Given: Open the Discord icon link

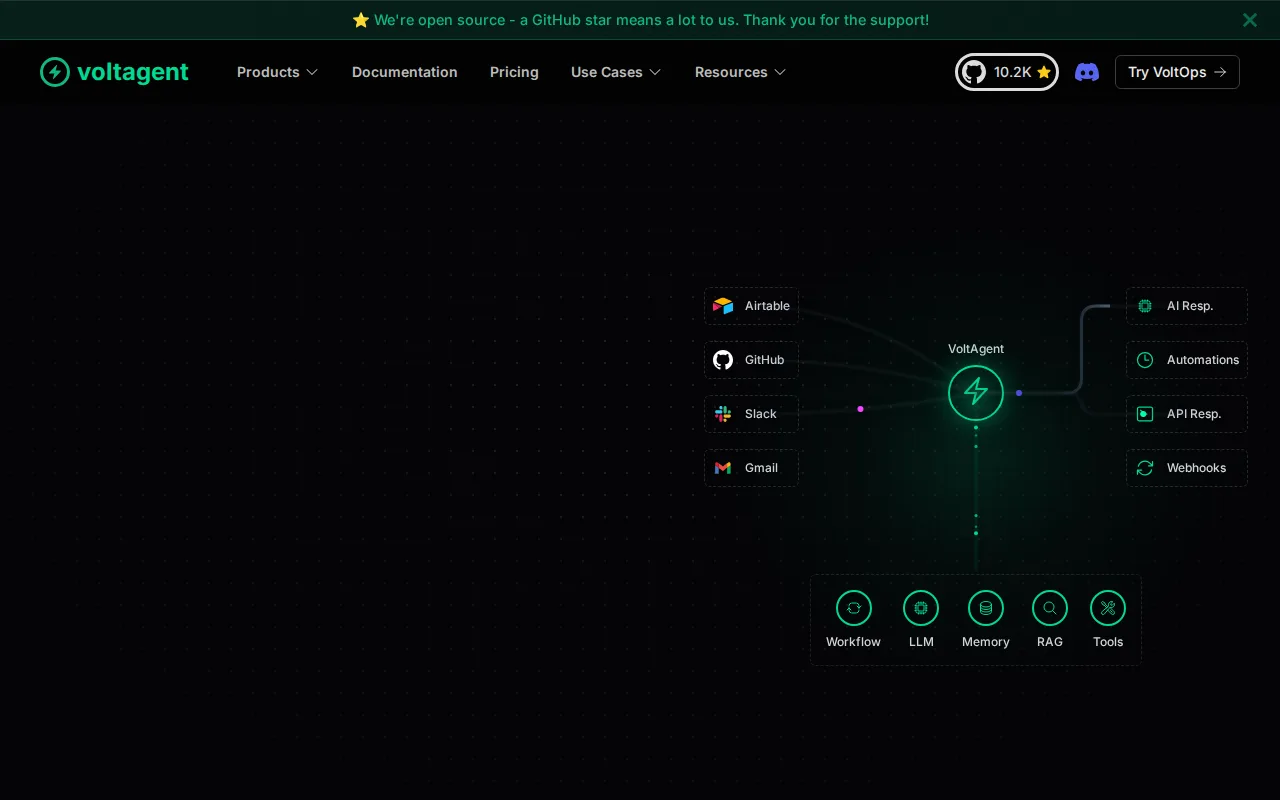Looking at the screenshot, I should click(1087, 72).
